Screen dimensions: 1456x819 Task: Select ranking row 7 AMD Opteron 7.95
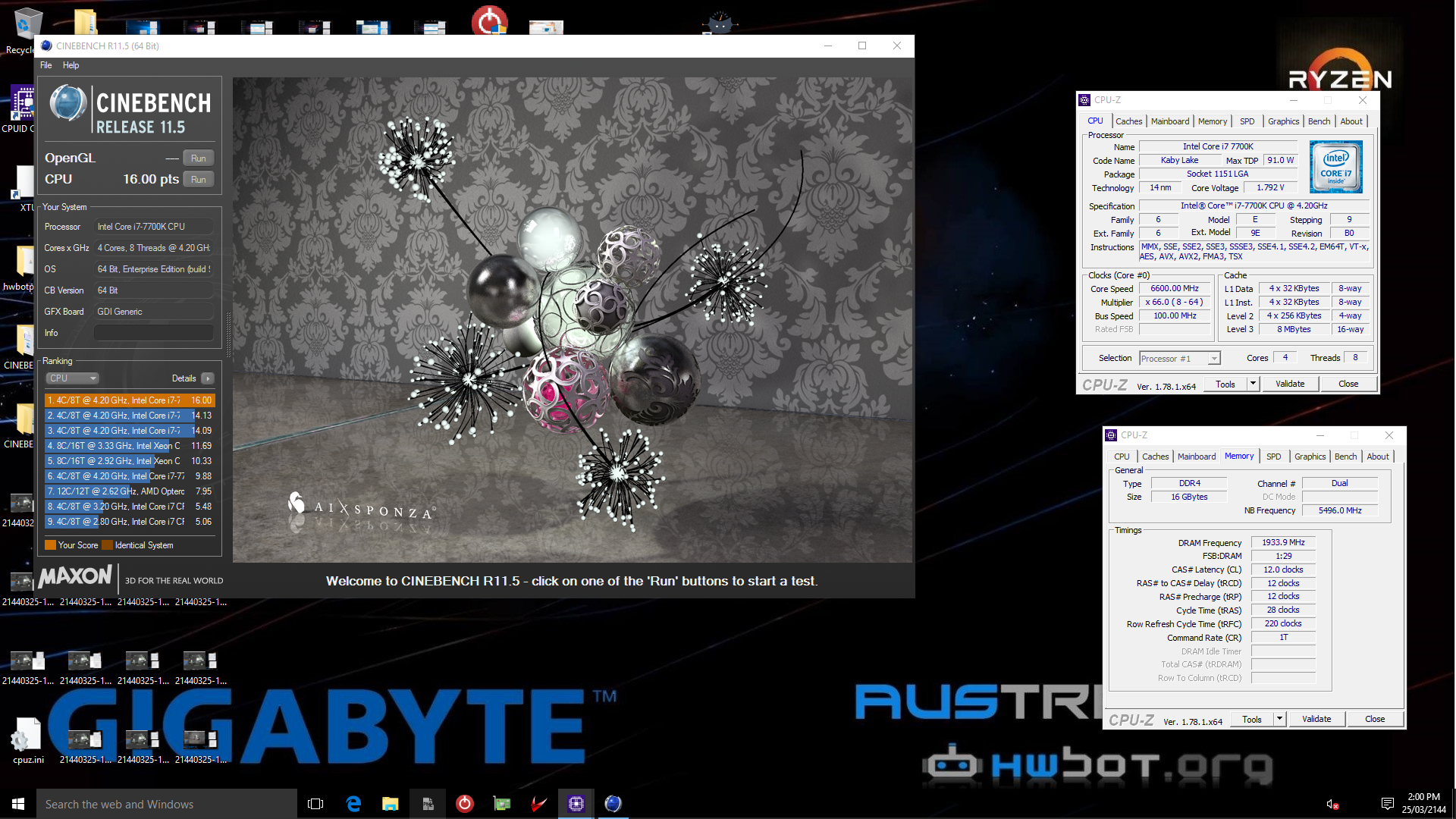130,491
